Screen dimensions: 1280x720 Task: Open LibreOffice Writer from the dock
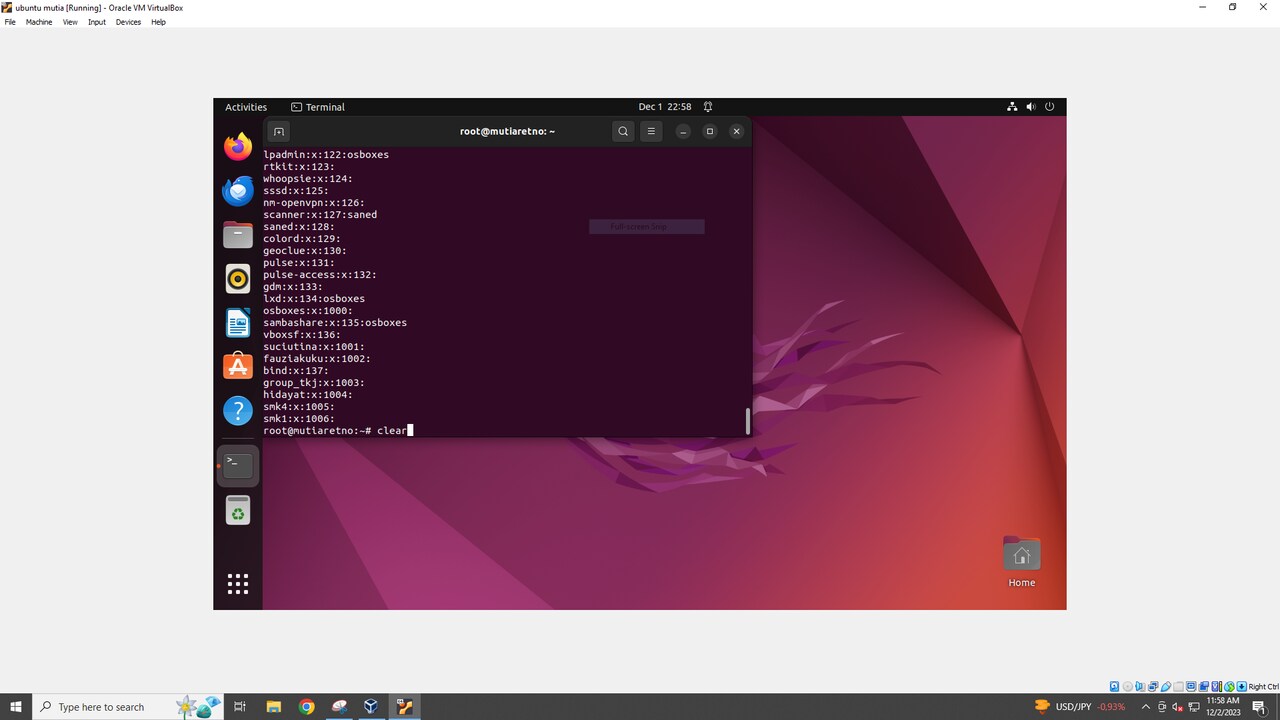pos(238,323)
